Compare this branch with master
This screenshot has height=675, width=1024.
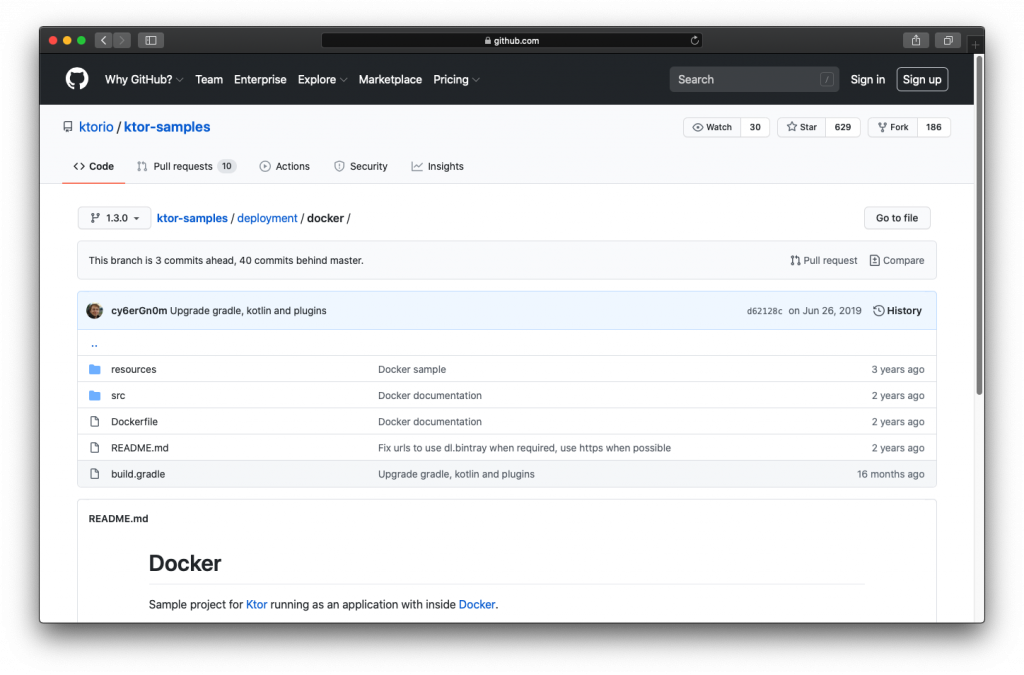[x=897, y=260]
